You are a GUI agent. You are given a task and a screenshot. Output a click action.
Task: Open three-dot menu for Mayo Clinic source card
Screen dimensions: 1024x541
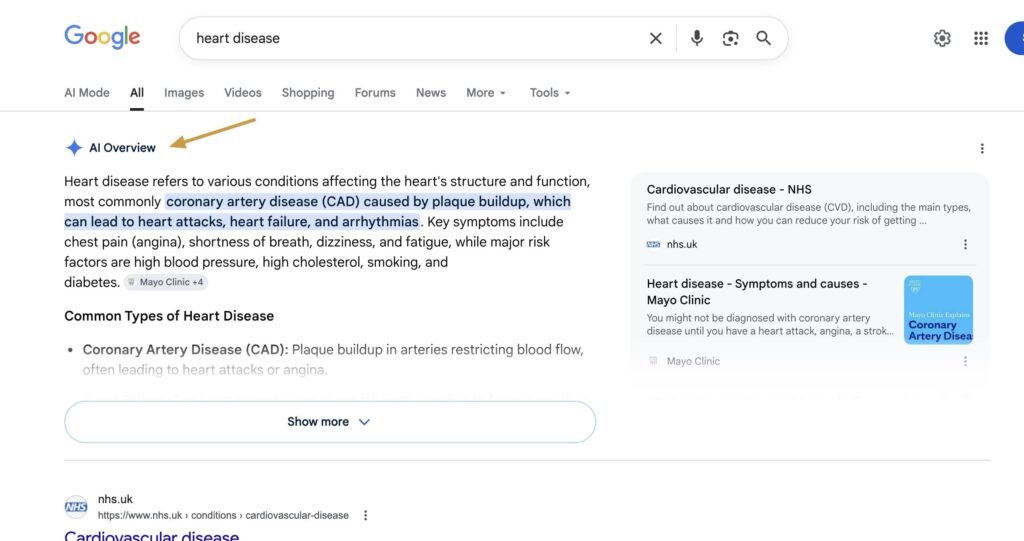point(965,361)
